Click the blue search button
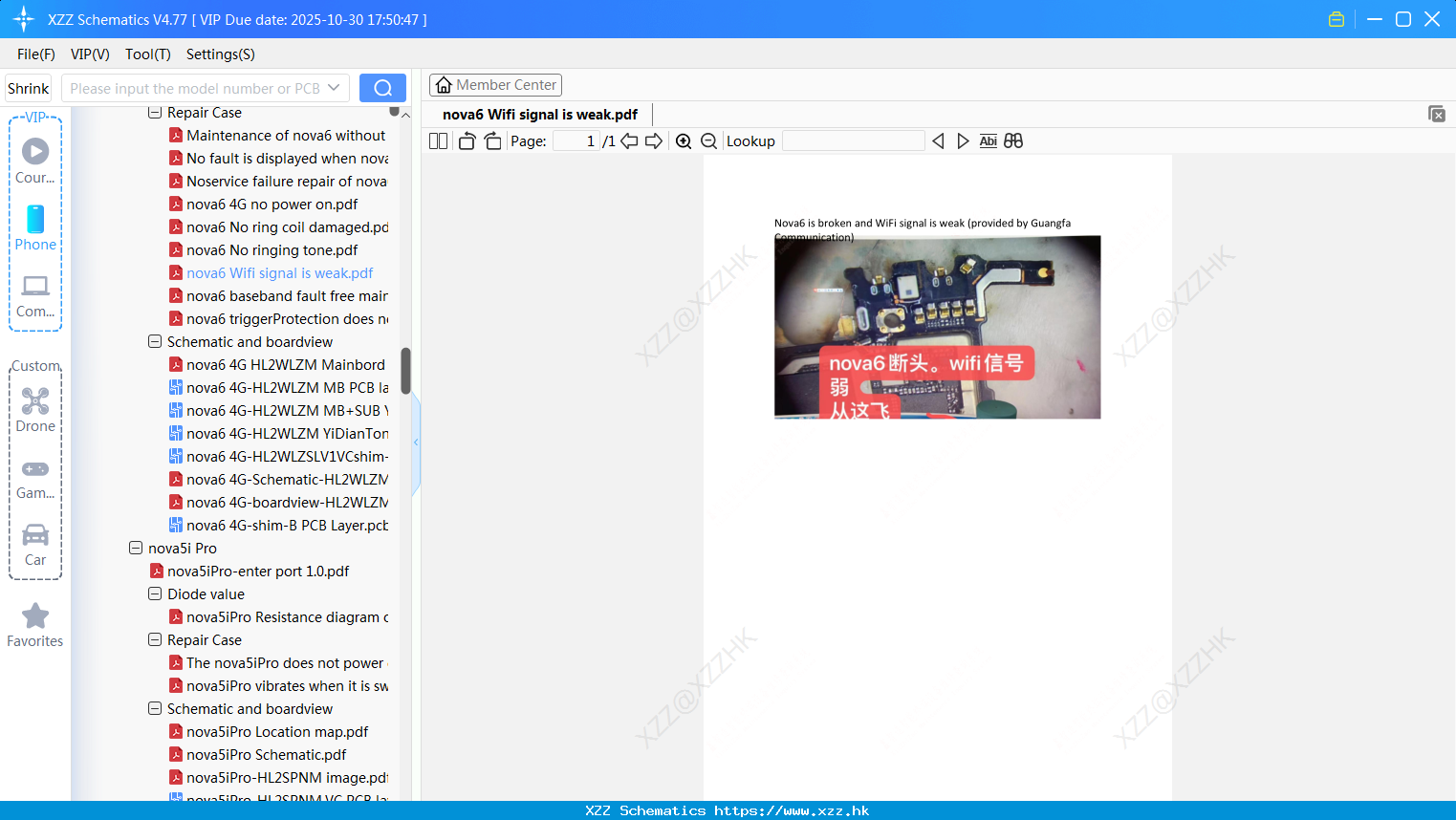Screen dimensions: 1456x820 pos(382,88)
